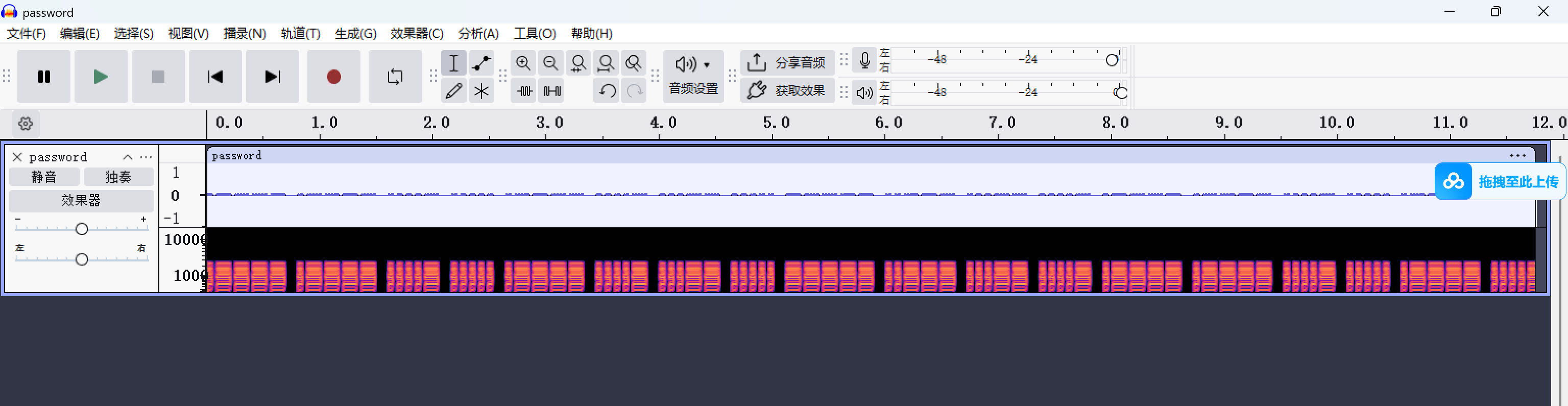This screenshot has width=1568, height=406.
Task: Click the Trim audio outside selection icon
Action: (x=524, y=91)
